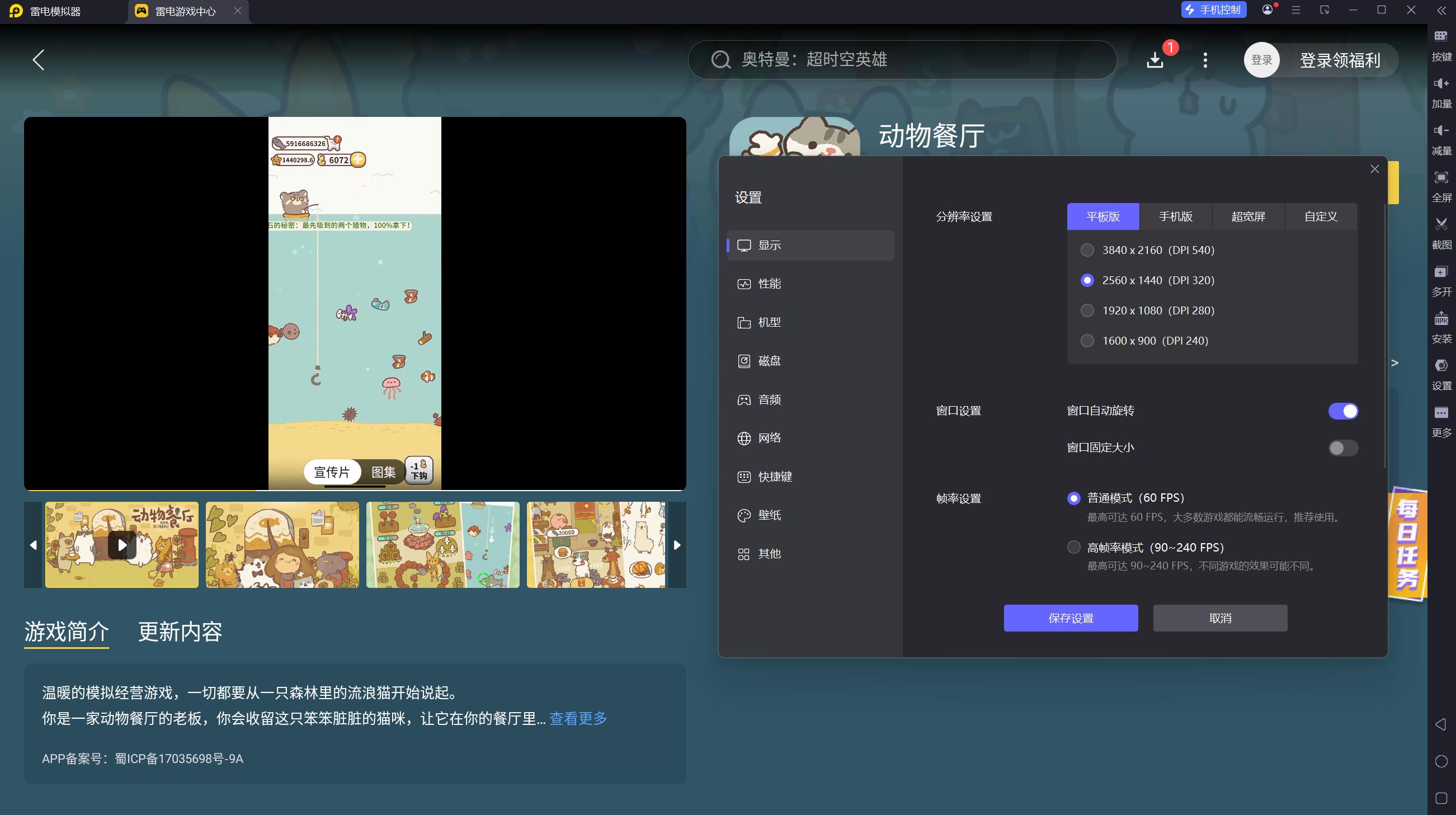Toggle the 窗口自动旋转 switch
Image resolution: width=1456 pixels, height=815 pixels.
coord(1342,411)
